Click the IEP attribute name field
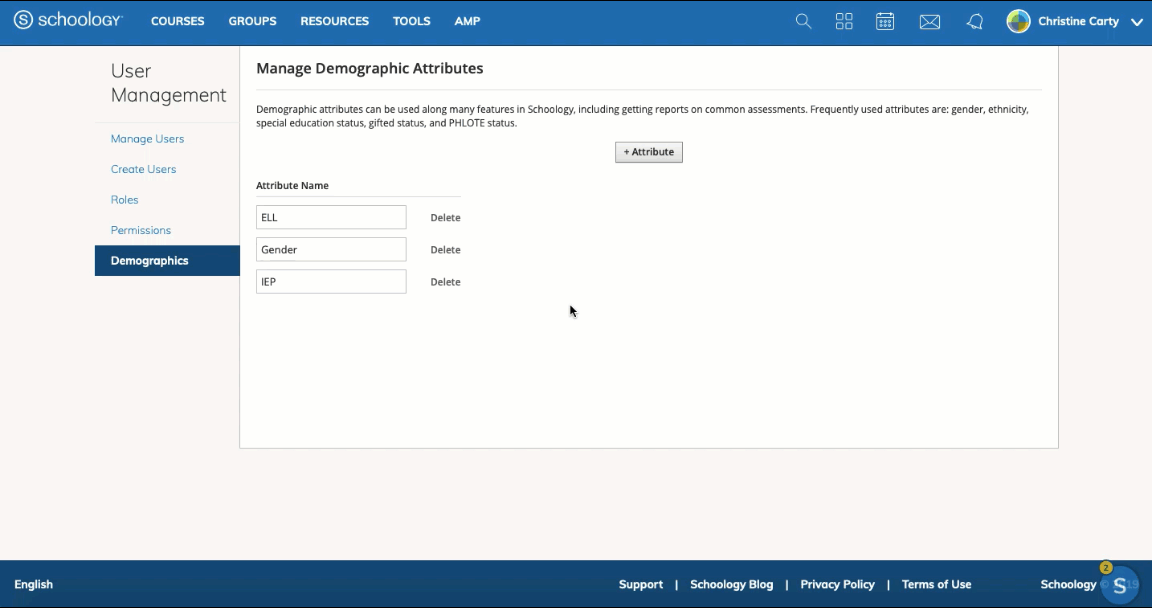 (331, 282)
